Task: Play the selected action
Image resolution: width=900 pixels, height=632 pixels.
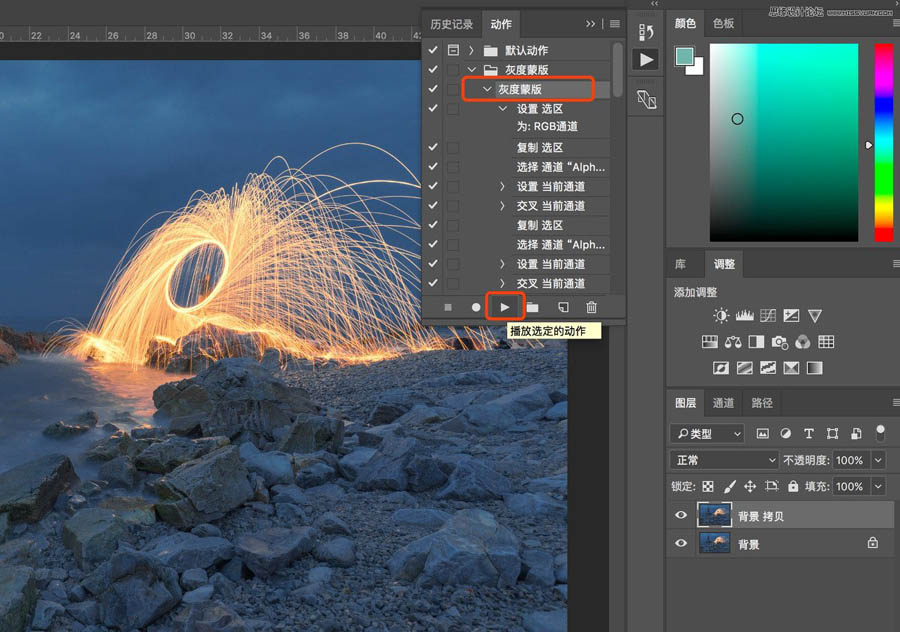Action: coord(505,307)
